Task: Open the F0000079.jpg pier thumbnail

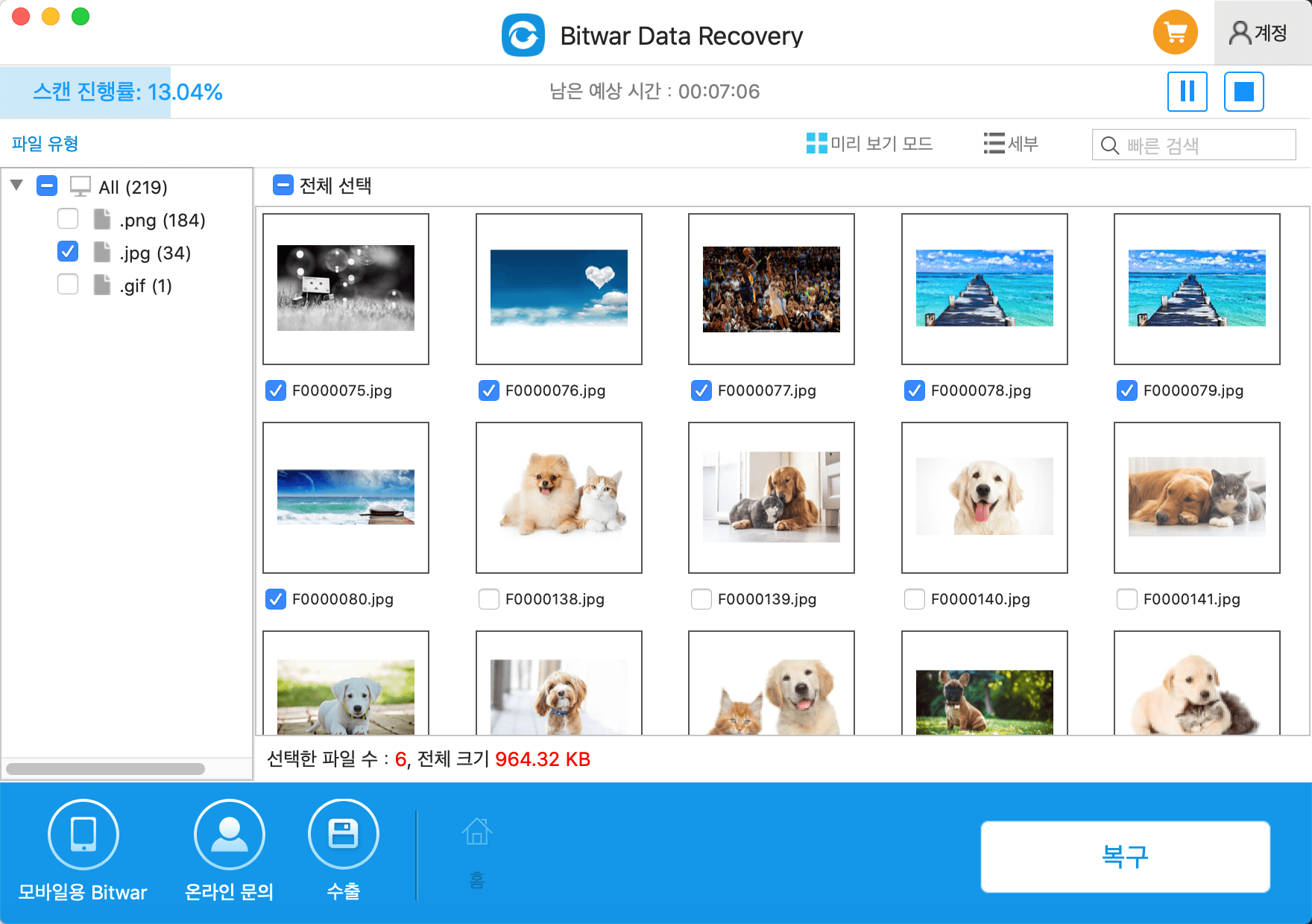Action: (1197, 288)
